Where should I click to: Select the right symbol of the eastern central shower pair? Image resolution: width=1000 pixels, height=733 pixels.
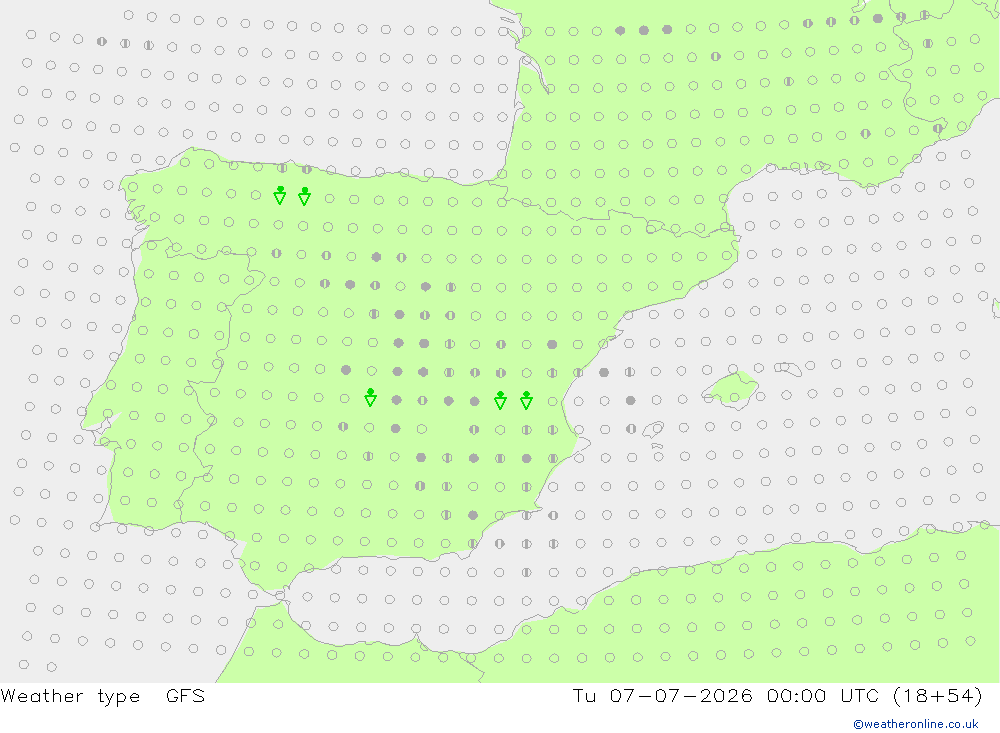(526, 400)
